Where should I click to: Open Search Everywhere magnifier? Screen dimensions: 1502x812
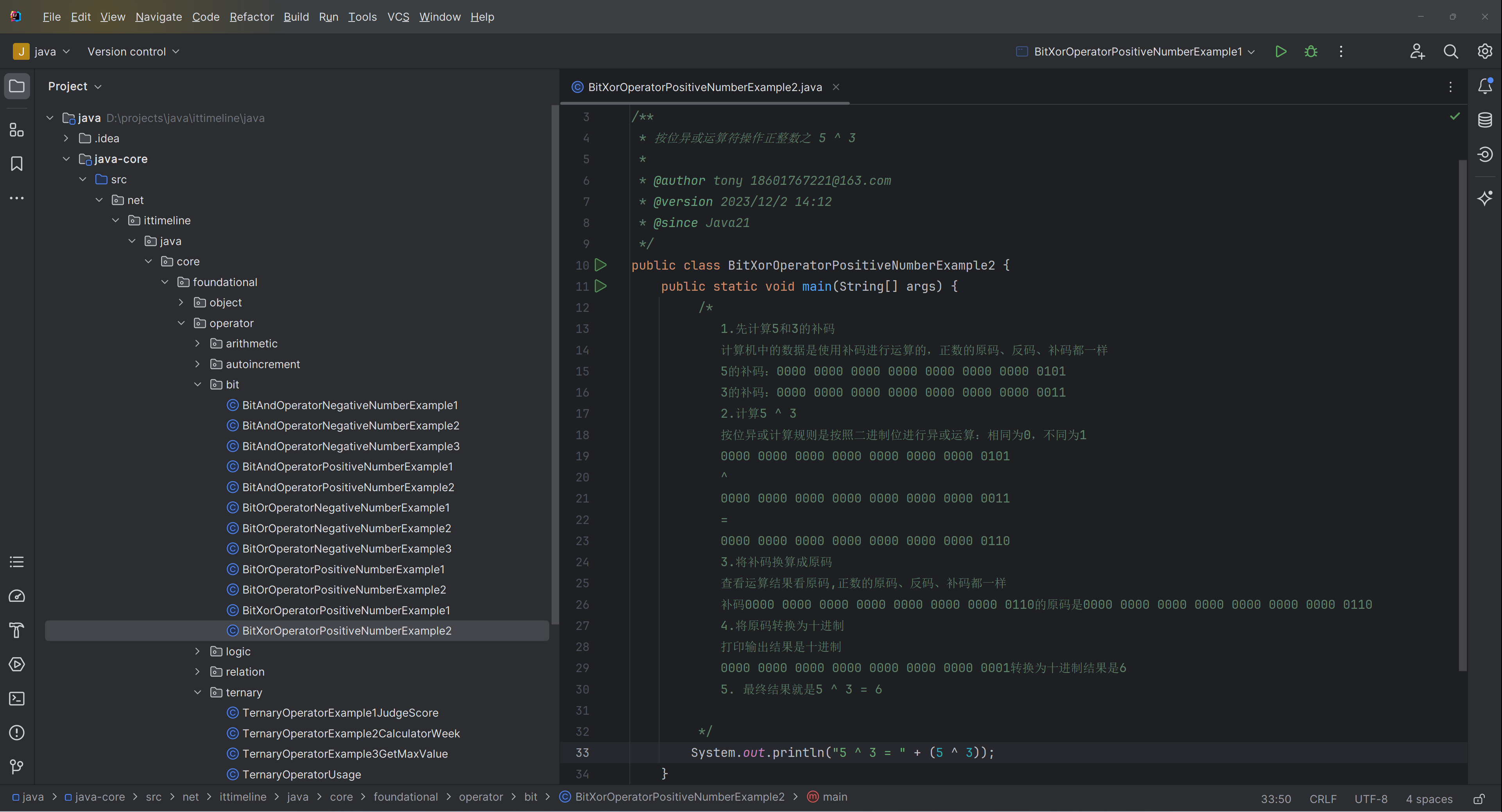pyautogui.click(x=1451, y=51)
